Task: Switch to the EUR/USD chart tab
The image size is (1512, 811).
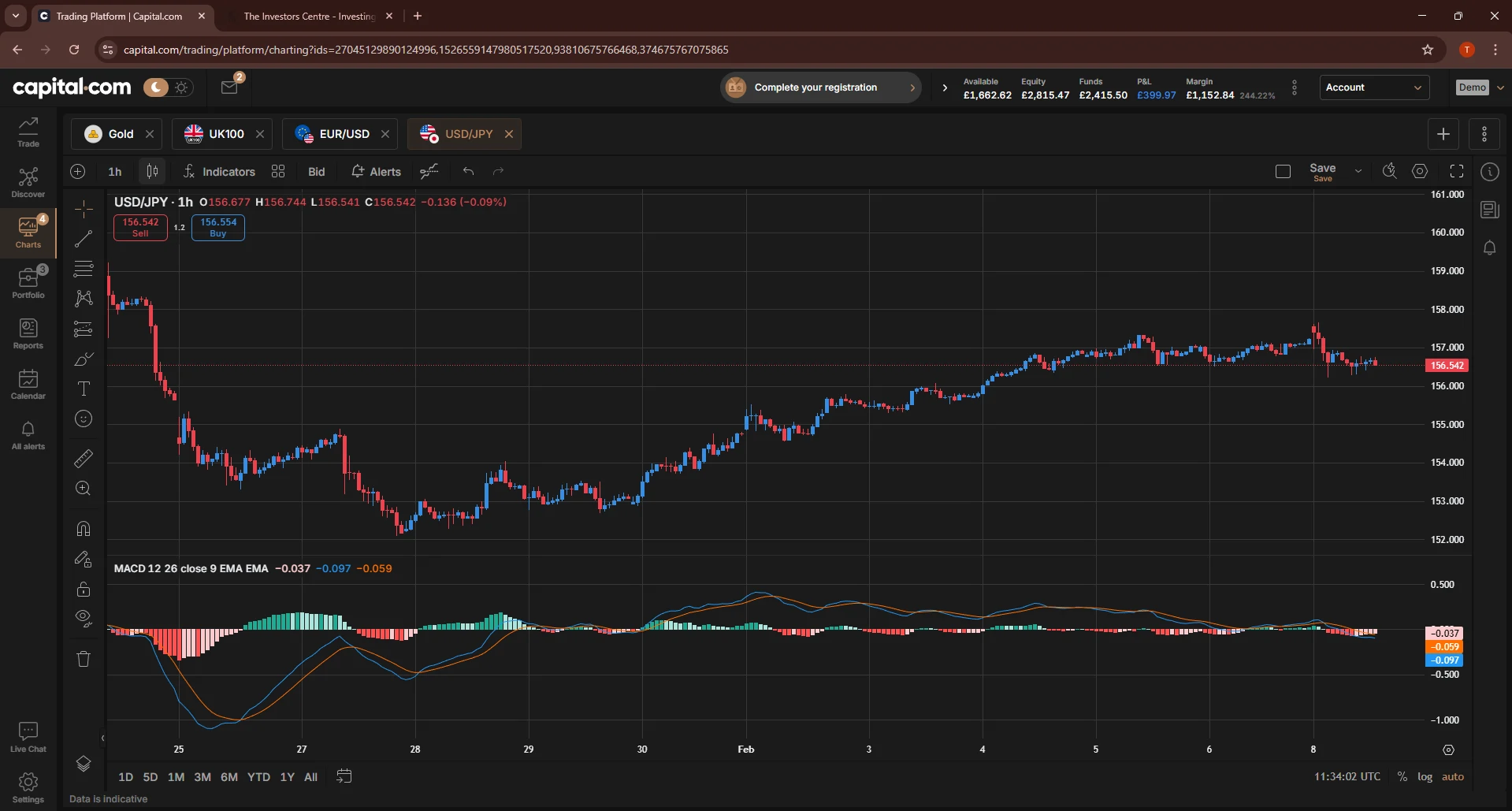Action: point(342,134)
